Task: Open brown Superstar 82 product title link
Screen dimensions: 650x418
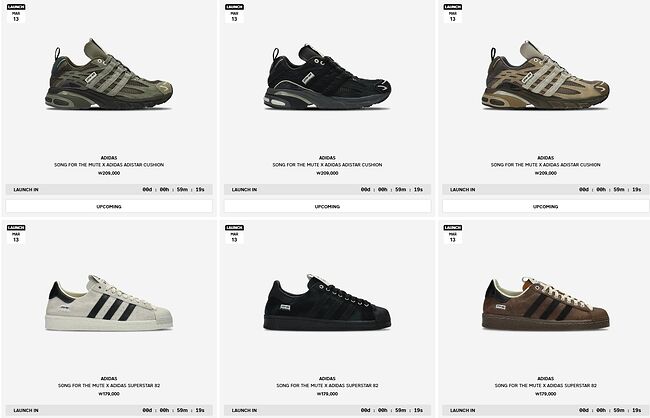Action: pyautogui.click(x=546, y=385)
